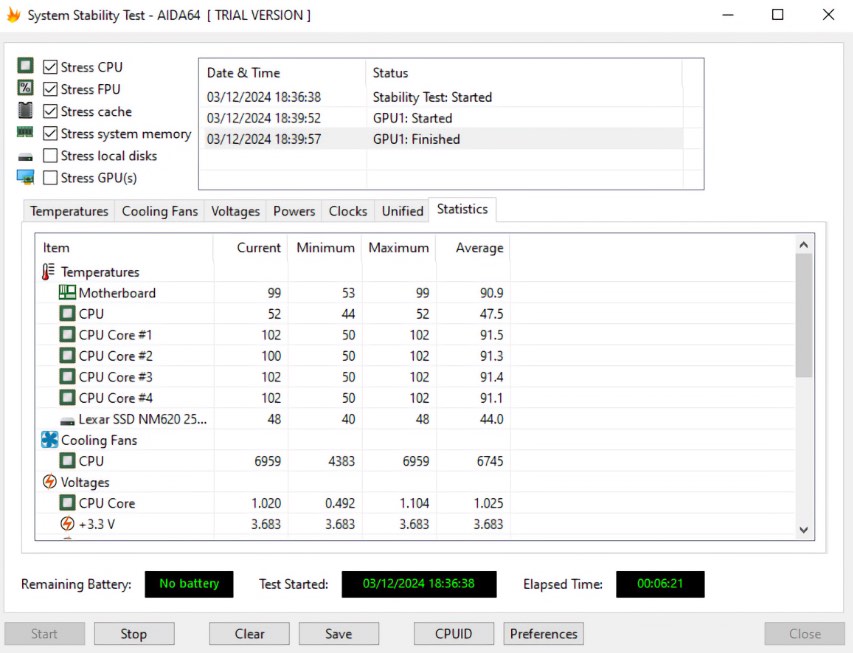Image resolution: width=853 pixels, height=653 pixels.
Task: Click the Voltages lightning icon
Action: point(50,482)
